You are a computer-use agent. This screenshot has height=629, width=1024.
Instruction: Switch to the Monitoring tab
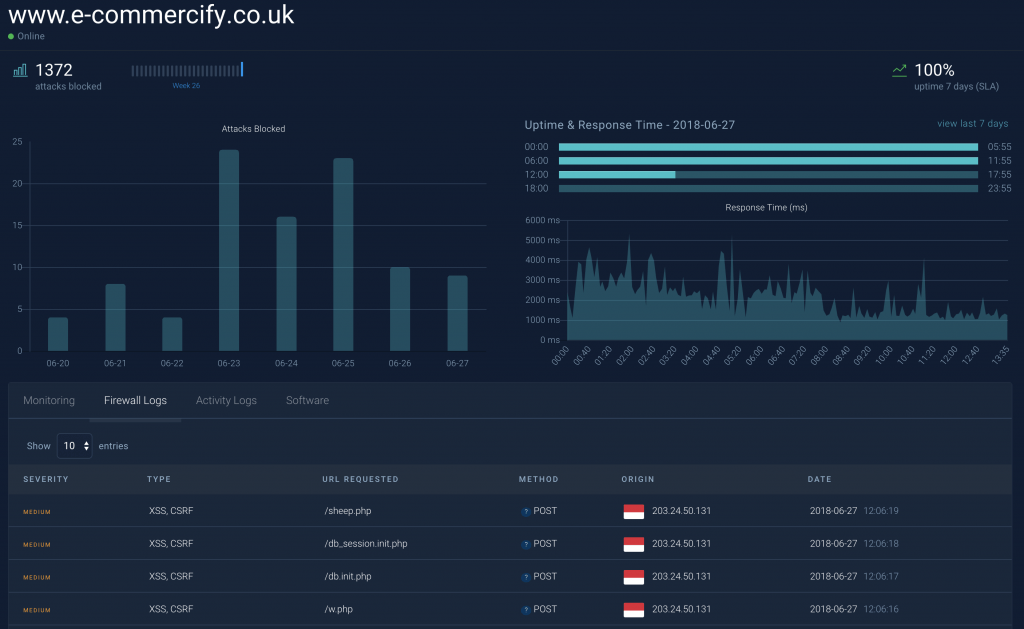(49, 400)
